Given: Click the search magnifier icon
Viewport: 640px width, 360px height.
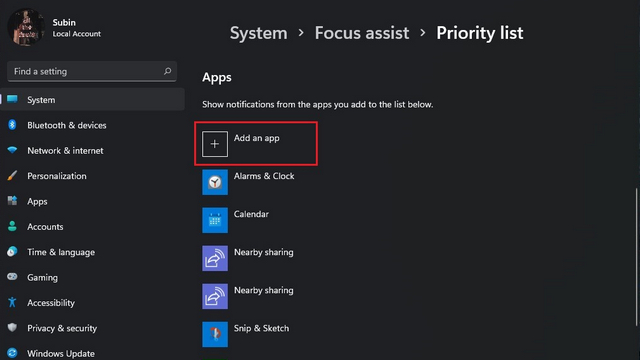Looking at the screenshot, I should click(x=167, y=71).
